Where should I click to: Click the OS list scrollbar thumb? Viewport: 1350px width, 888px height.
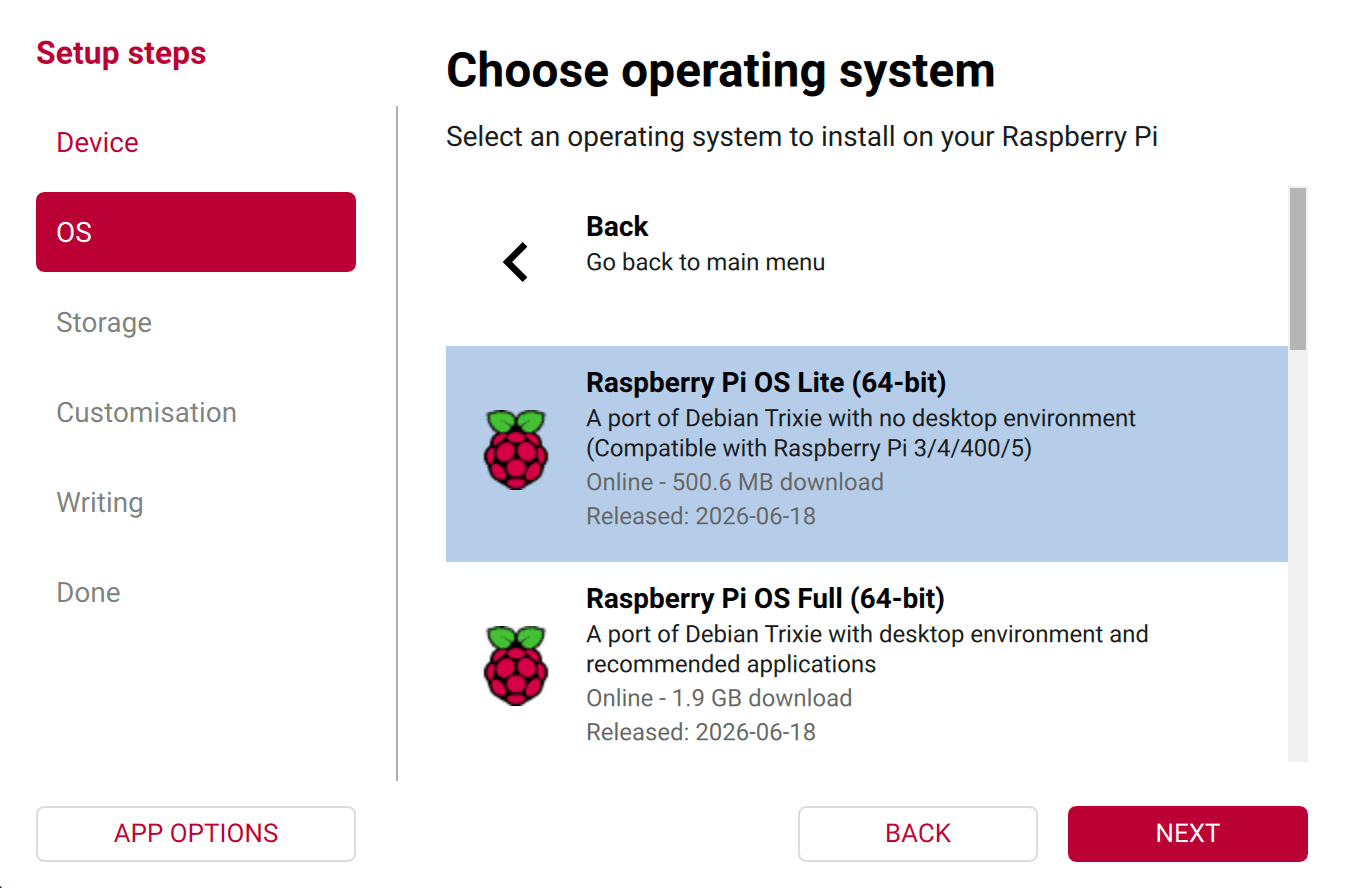(x=1298, y=268)
